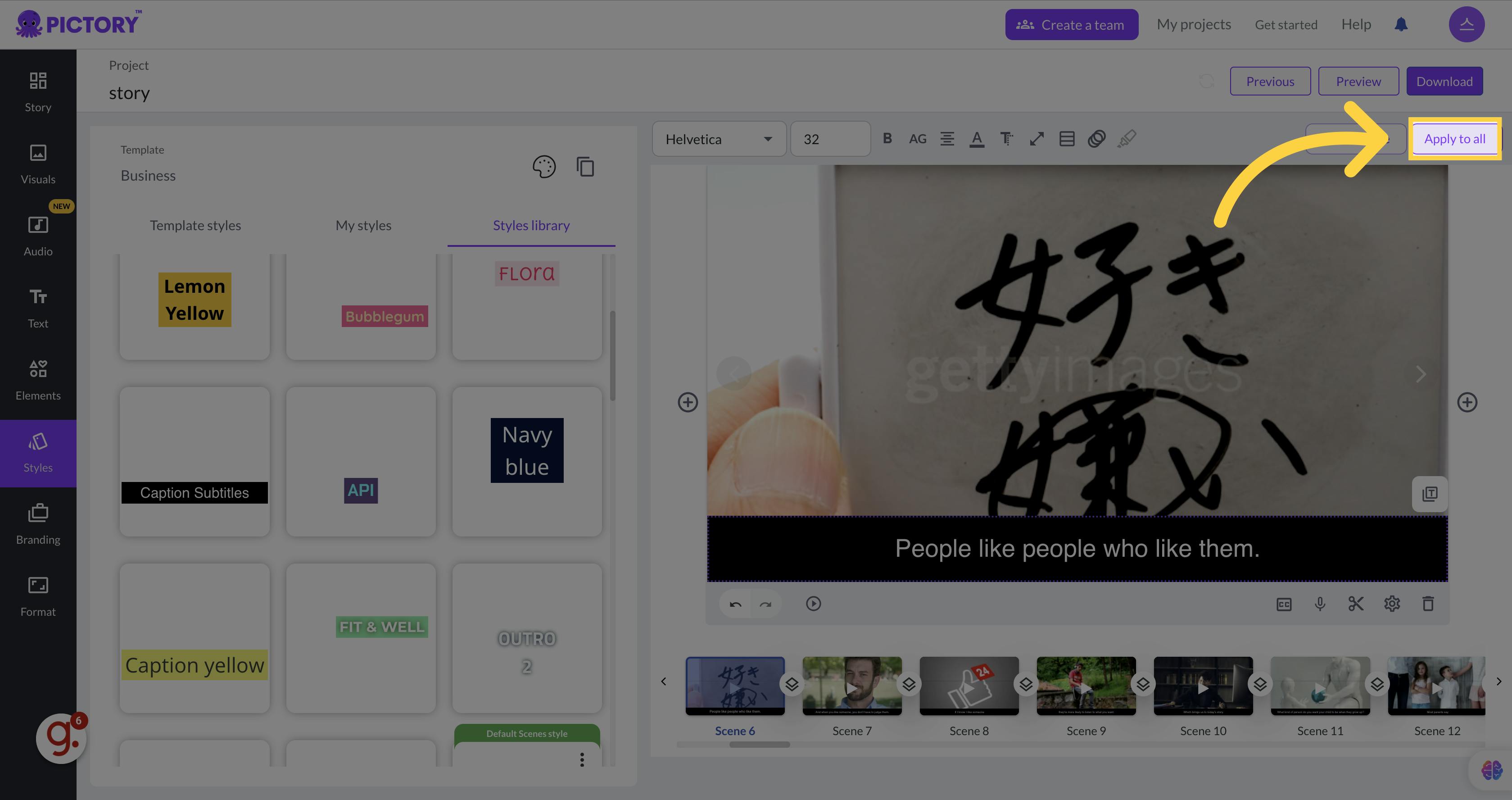The height and width of the screenshot is (800, 1512).
Task: Open the Story panel in sidebar
Action: click(x=38, y=91)
